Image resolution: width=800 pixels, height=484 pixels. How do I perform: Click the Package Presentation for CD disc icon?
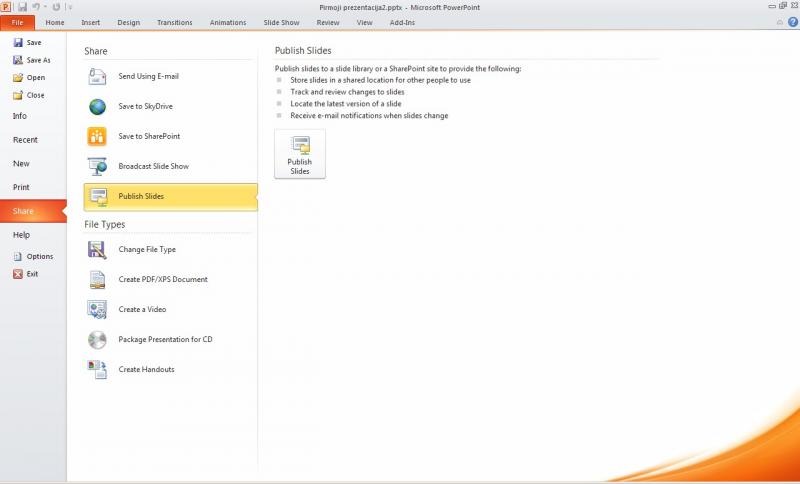coord(97,340)
